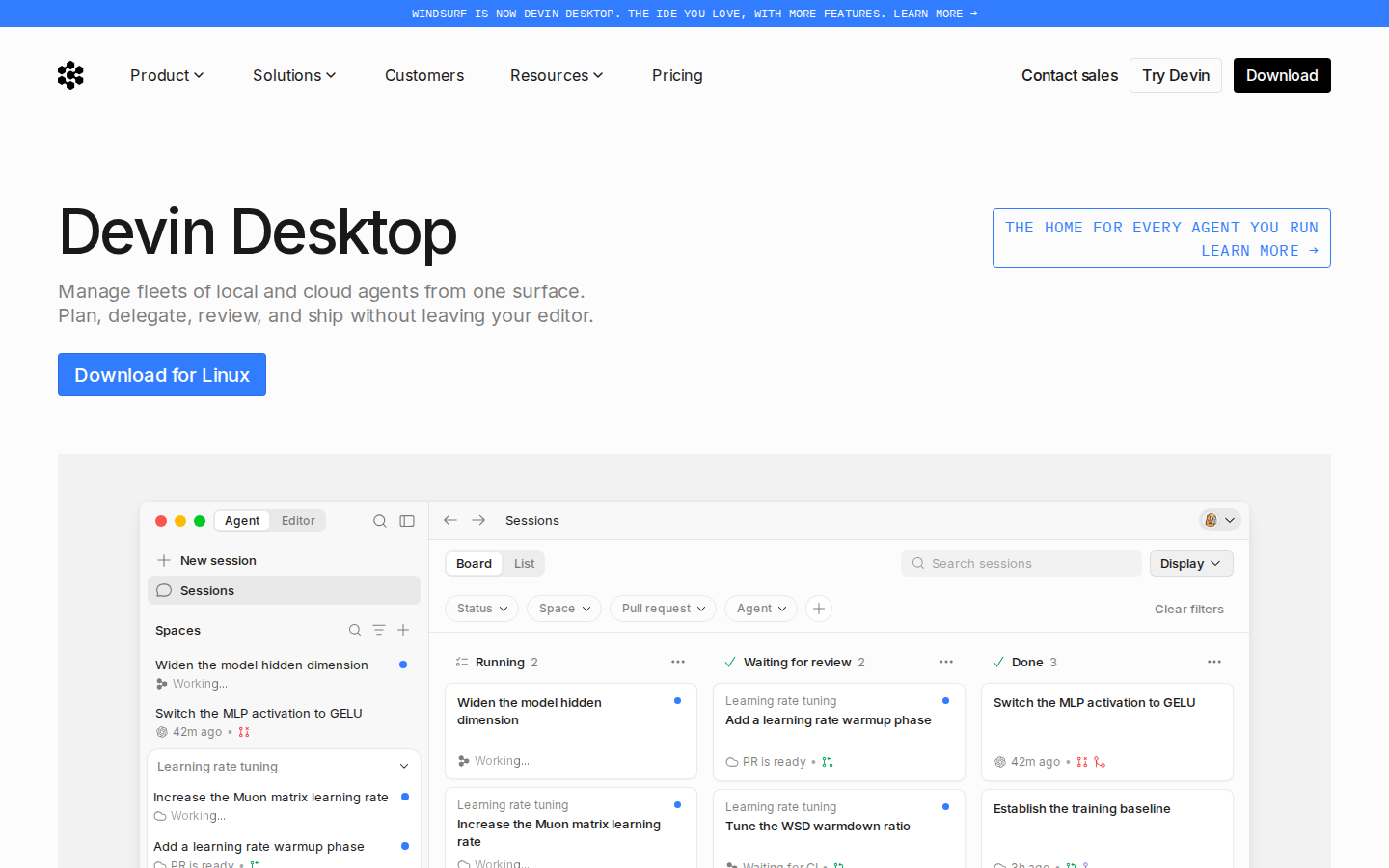This screenshot has height=868, width=1389.
Task: Go to the Customers page
Action: pyautogui.click(x=424, y=75)
